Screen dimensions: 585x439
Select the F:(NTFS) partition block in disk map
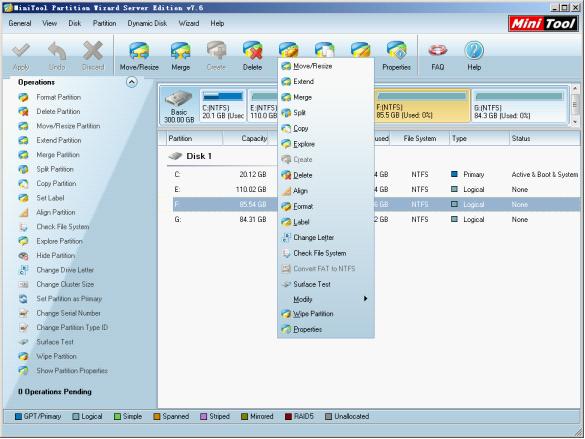coord(422,106)
